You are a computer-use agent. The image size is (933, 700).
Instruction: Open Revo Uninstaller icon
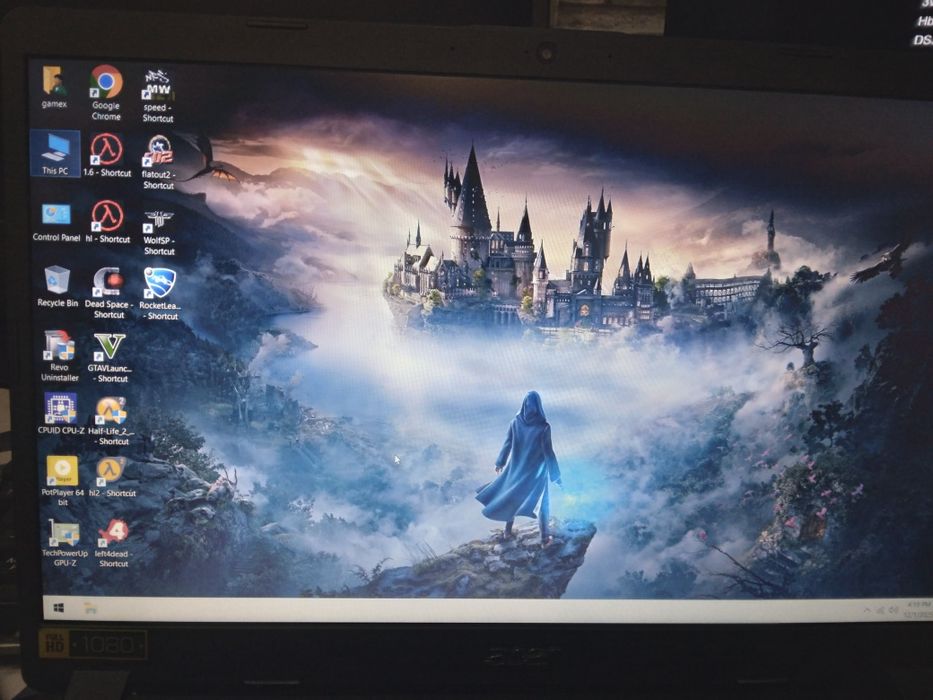(60, 356)
